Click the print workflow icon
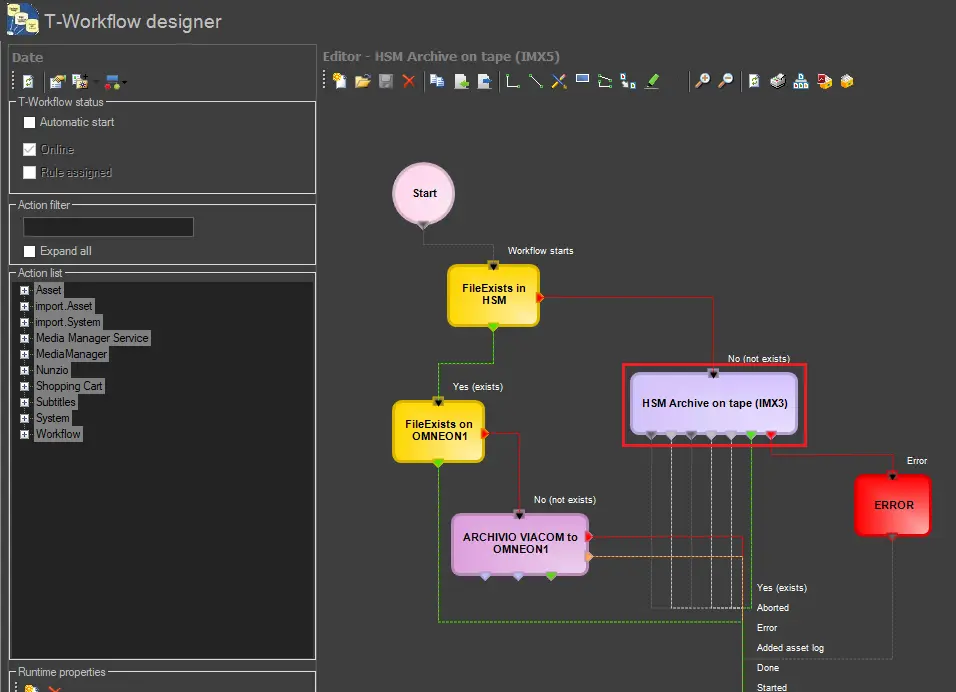956x692 pixels. point(777,81)
